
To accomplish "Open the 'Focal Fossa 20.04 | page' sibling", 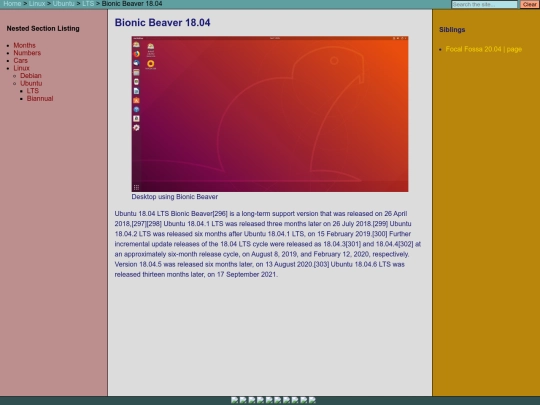I will click(484, 49).
